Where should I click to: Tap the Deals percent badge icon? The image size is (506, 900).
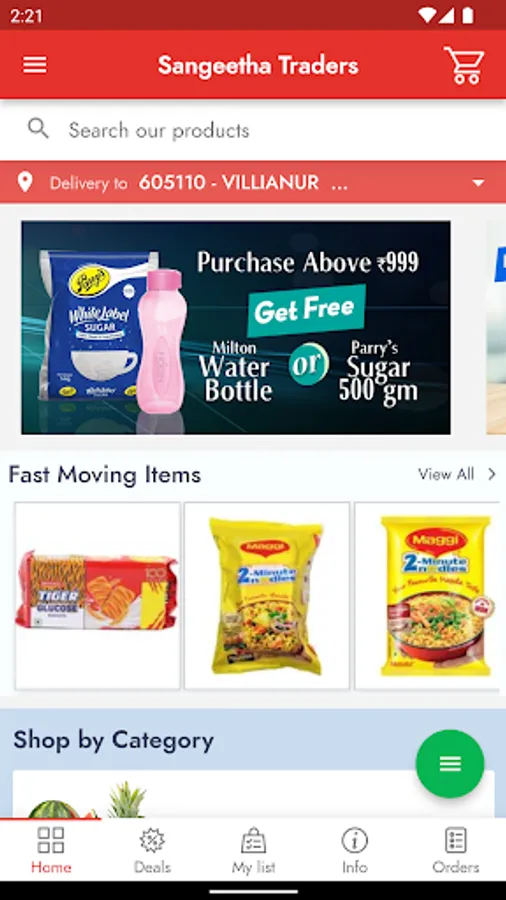(152, 841)
